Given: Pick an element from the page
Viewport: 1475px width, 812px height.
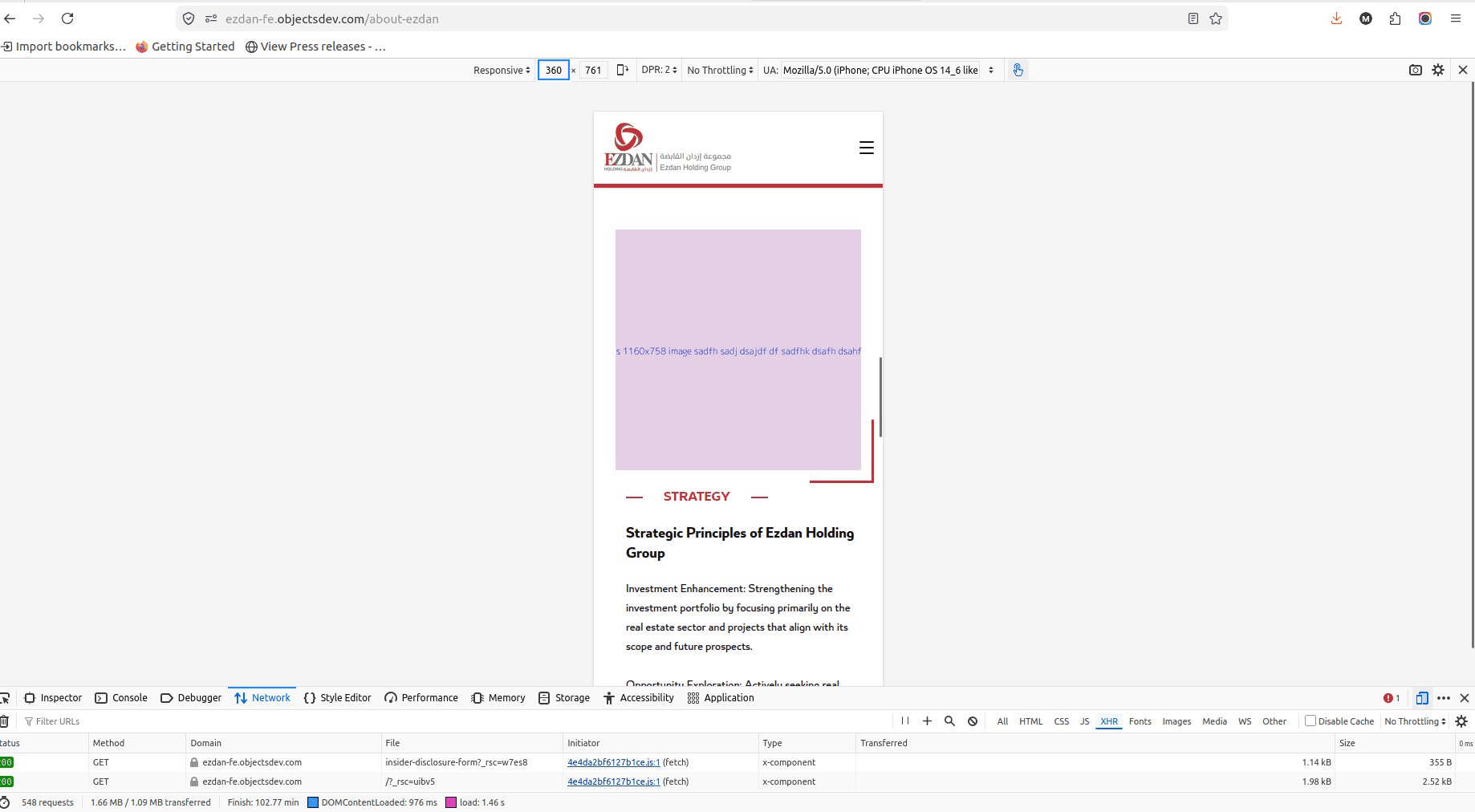Looking at the screenshot, I should tap(5, 698).
